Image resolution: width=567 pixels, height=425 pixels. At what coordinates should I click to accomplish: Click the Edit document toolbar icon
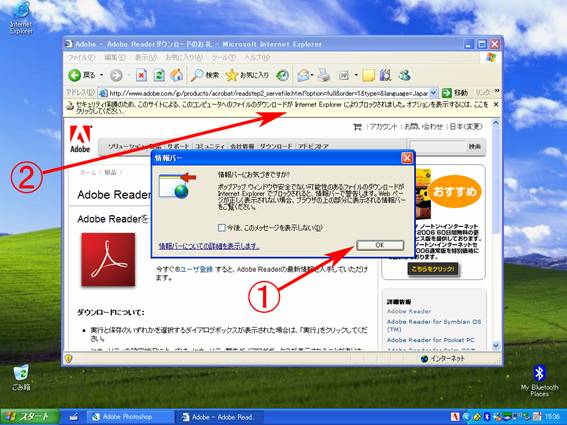[344, 75]
